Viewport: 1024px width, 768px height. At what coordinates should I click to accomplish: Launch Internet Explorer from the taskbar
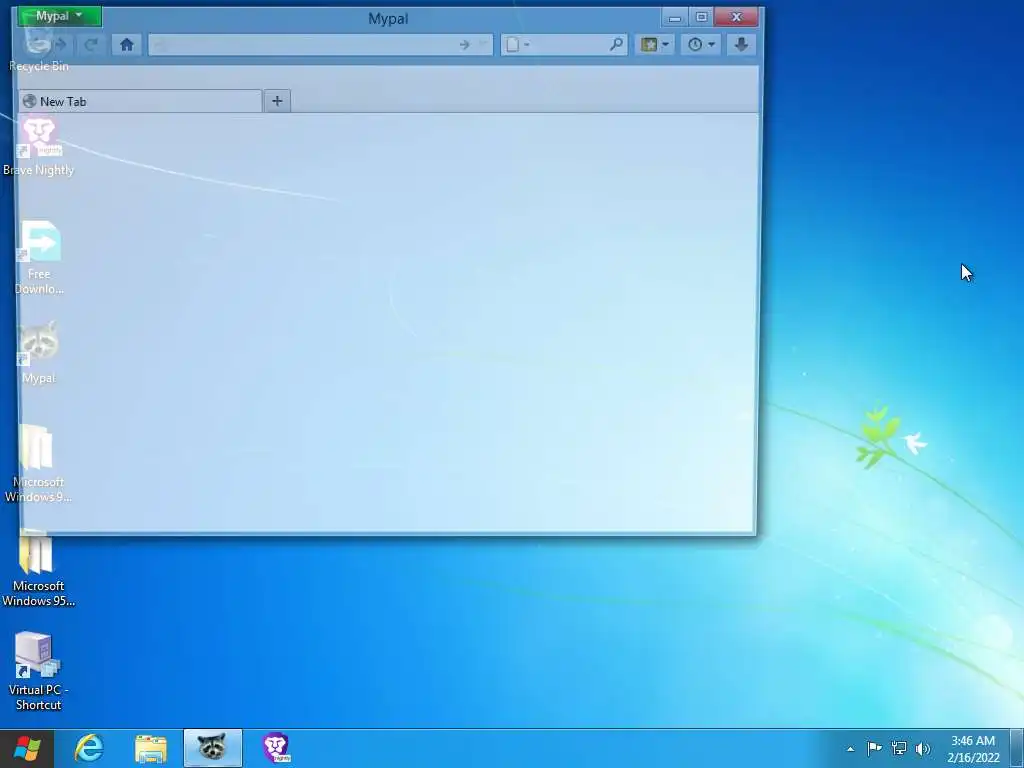pos(89,748)
